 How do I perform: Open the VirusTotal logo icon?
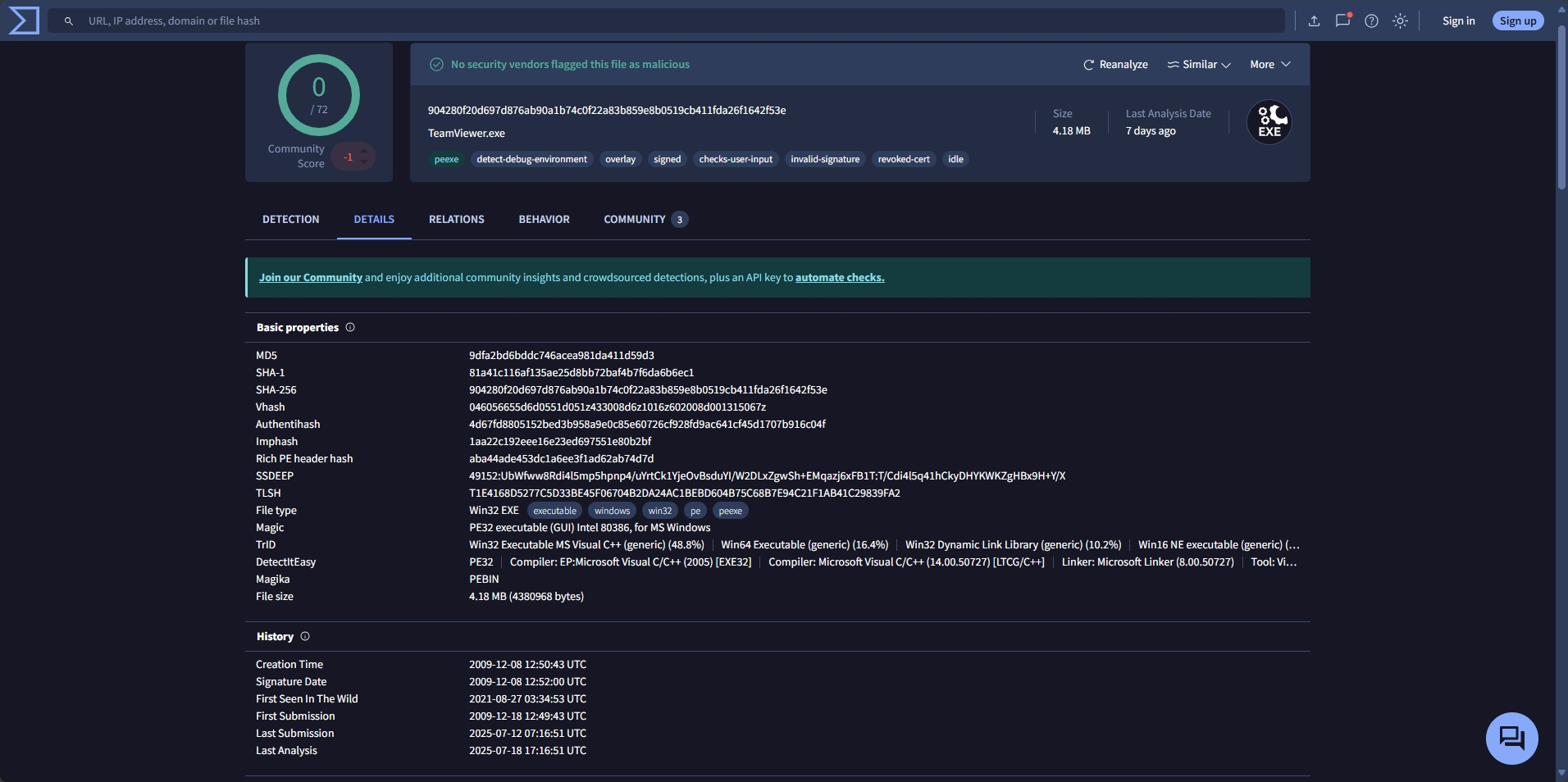[x=23, y=20]
